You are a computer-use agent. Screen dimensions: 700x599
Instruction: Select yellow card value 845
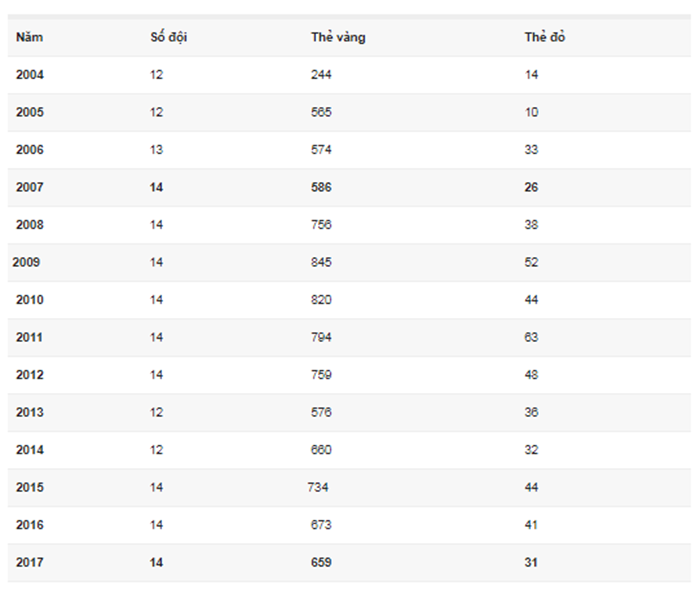pos(321,262)
